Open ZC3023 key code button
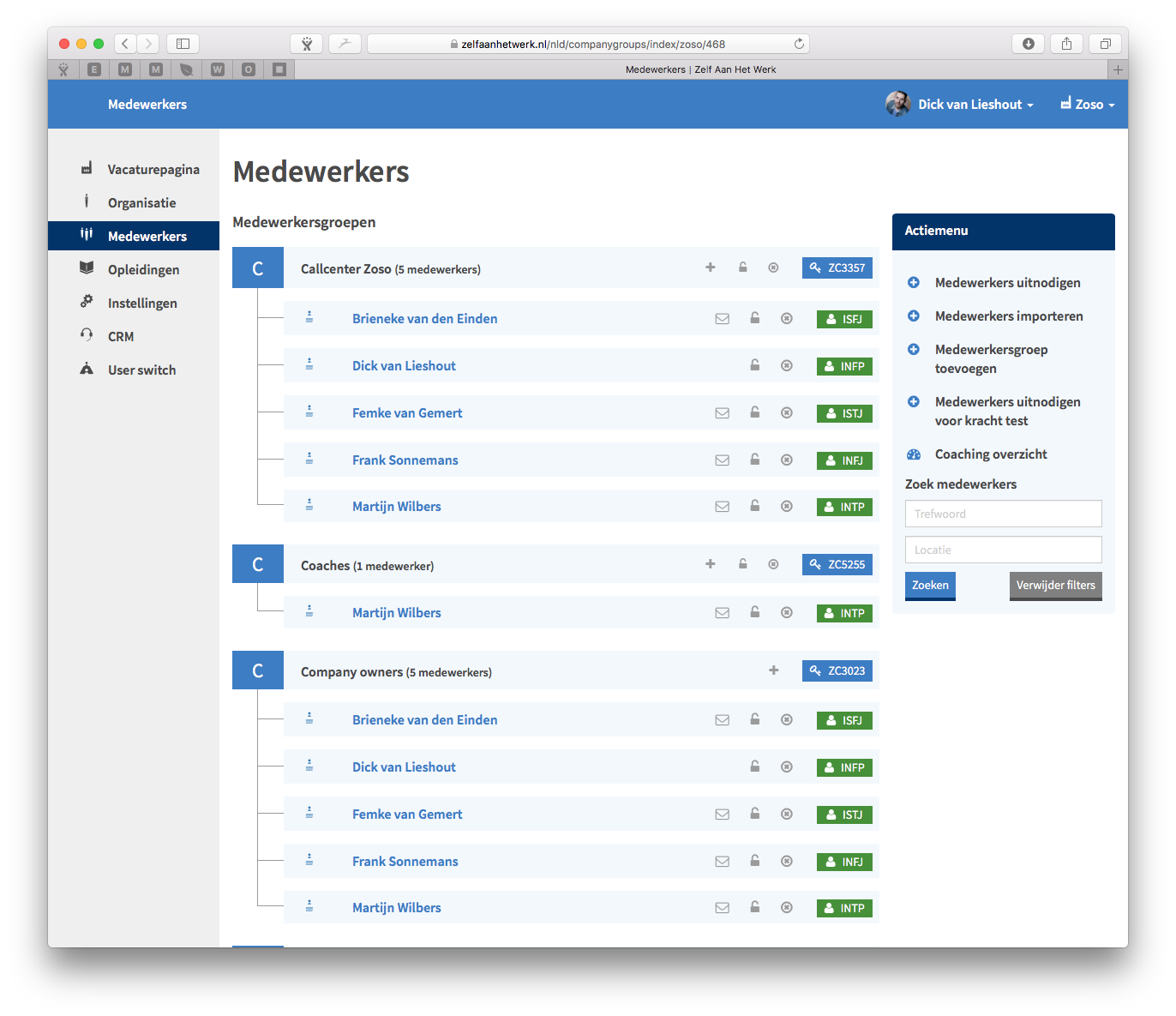Screen dimensions: 1176x1016 click(x=837, y=670)
